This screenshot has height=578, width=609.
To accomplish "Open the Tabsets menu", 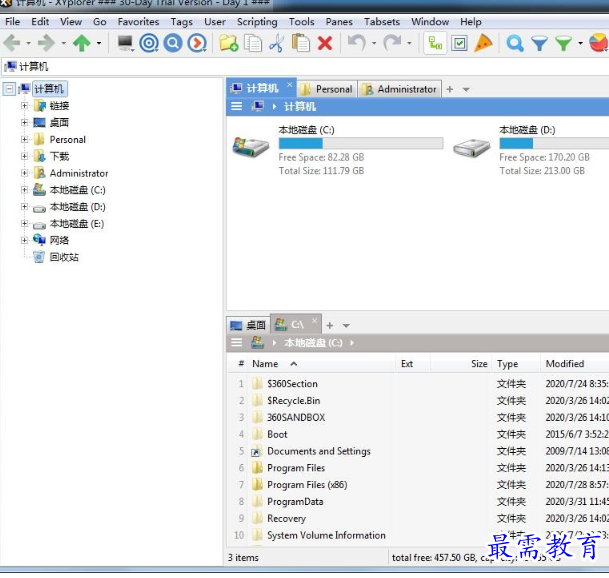I will (x=382, y=22).
